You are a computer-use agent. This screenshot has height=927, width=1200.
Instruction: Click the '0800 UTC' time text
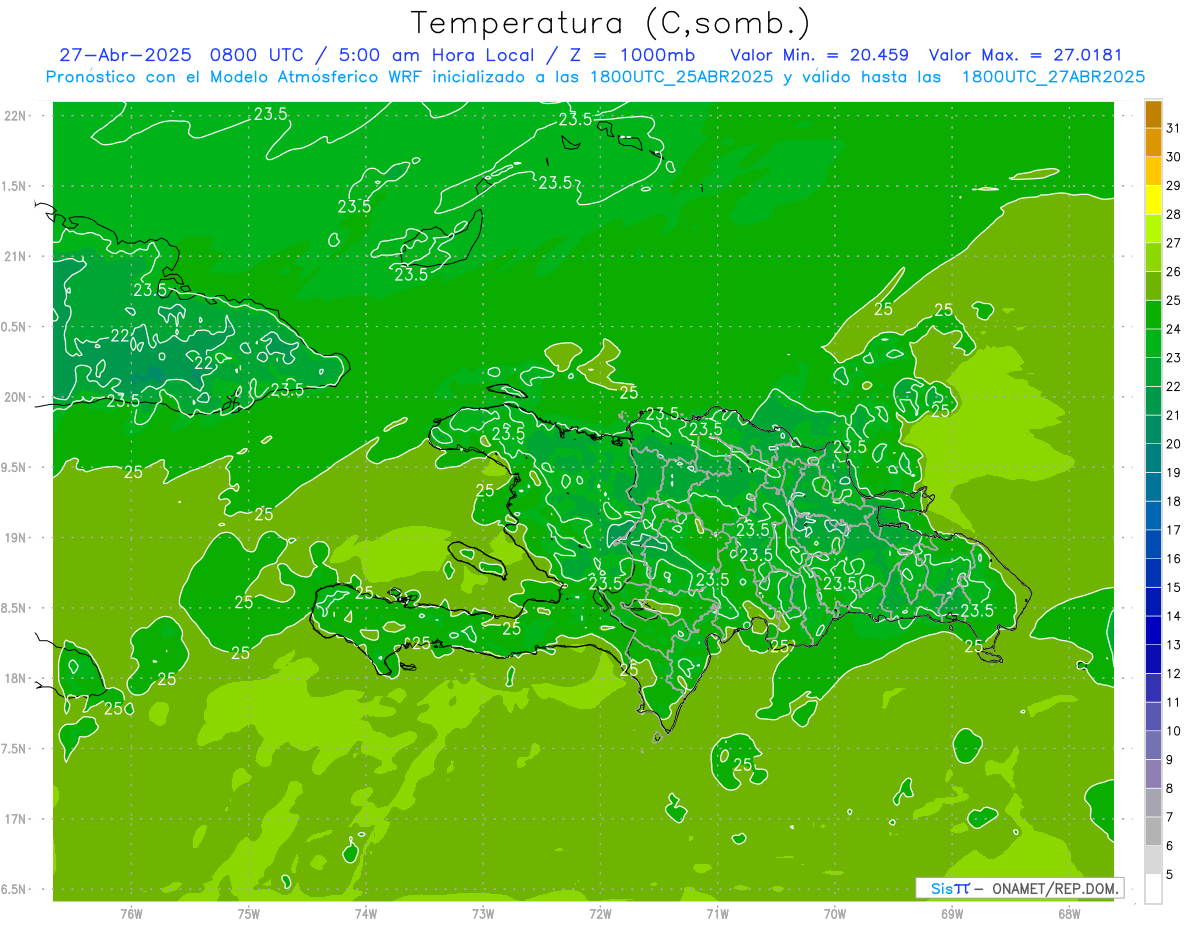pos(258,55)
